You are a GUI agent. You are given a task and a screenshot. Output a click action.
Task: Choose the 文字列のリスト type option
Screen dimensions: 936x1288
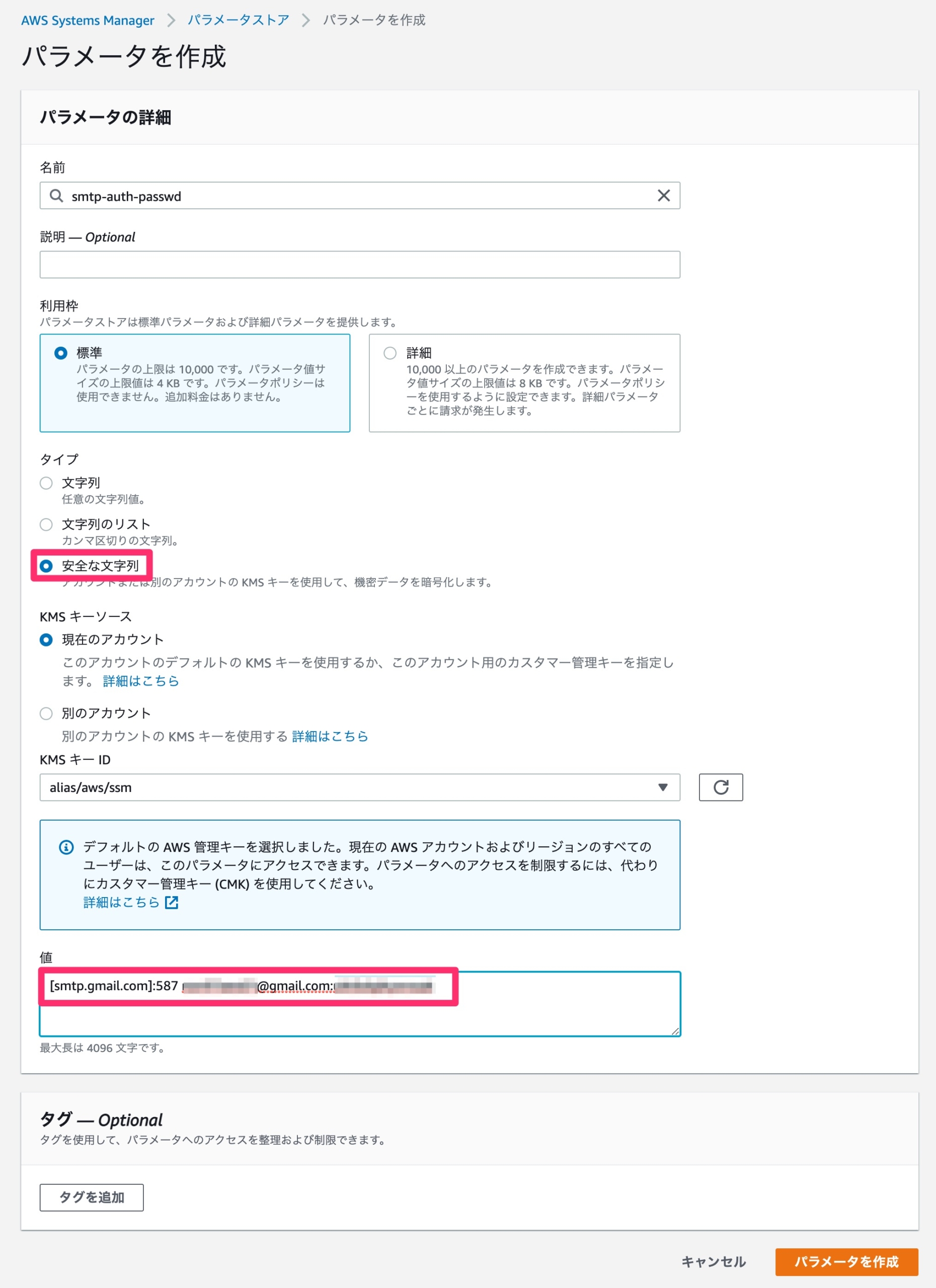coord(46,524)
